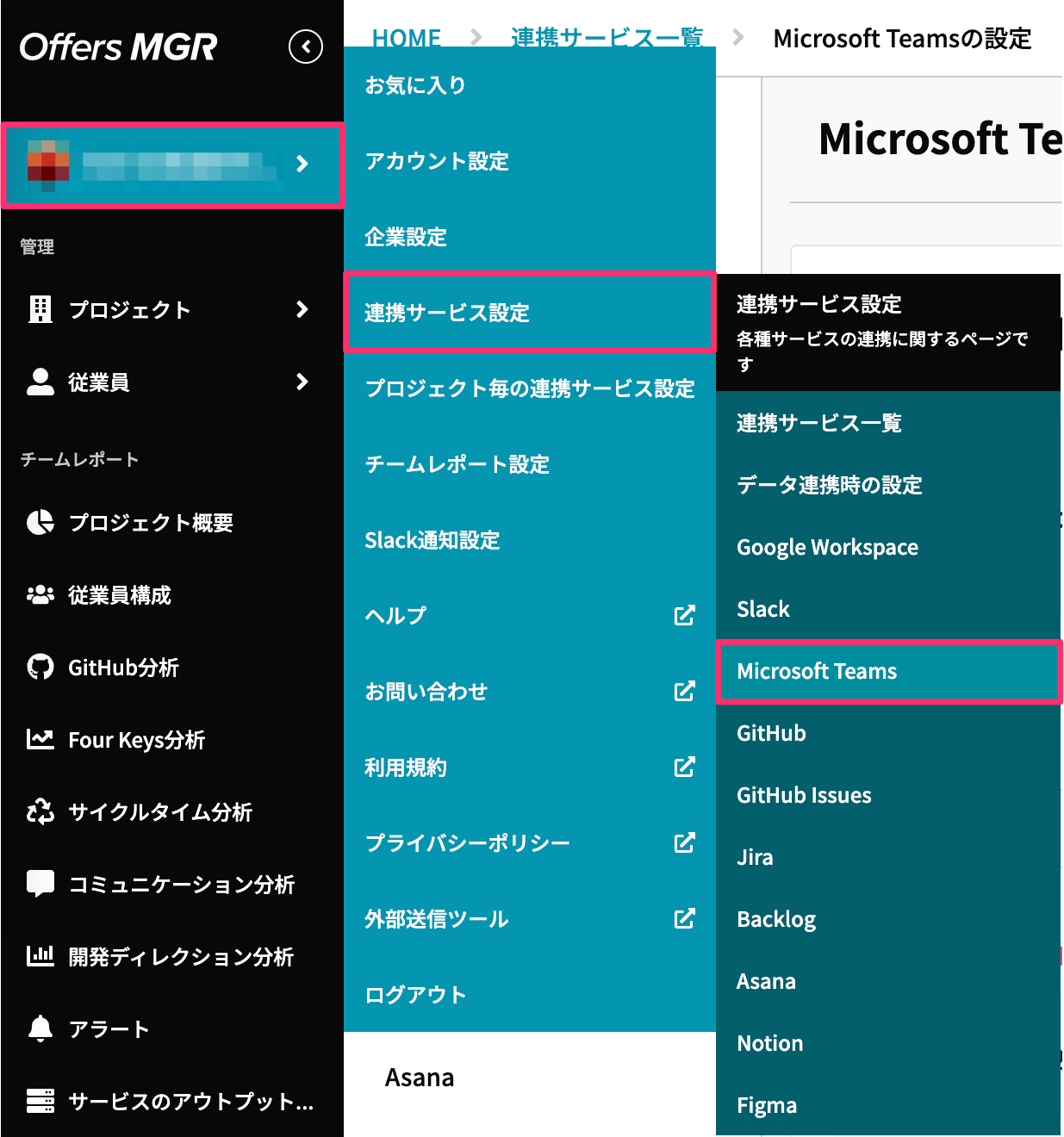Viewport: 1064px width, 1137px height.
Task: Click the サイクルタイム分析 cycle icon
Action: click(x=40, y=811)
